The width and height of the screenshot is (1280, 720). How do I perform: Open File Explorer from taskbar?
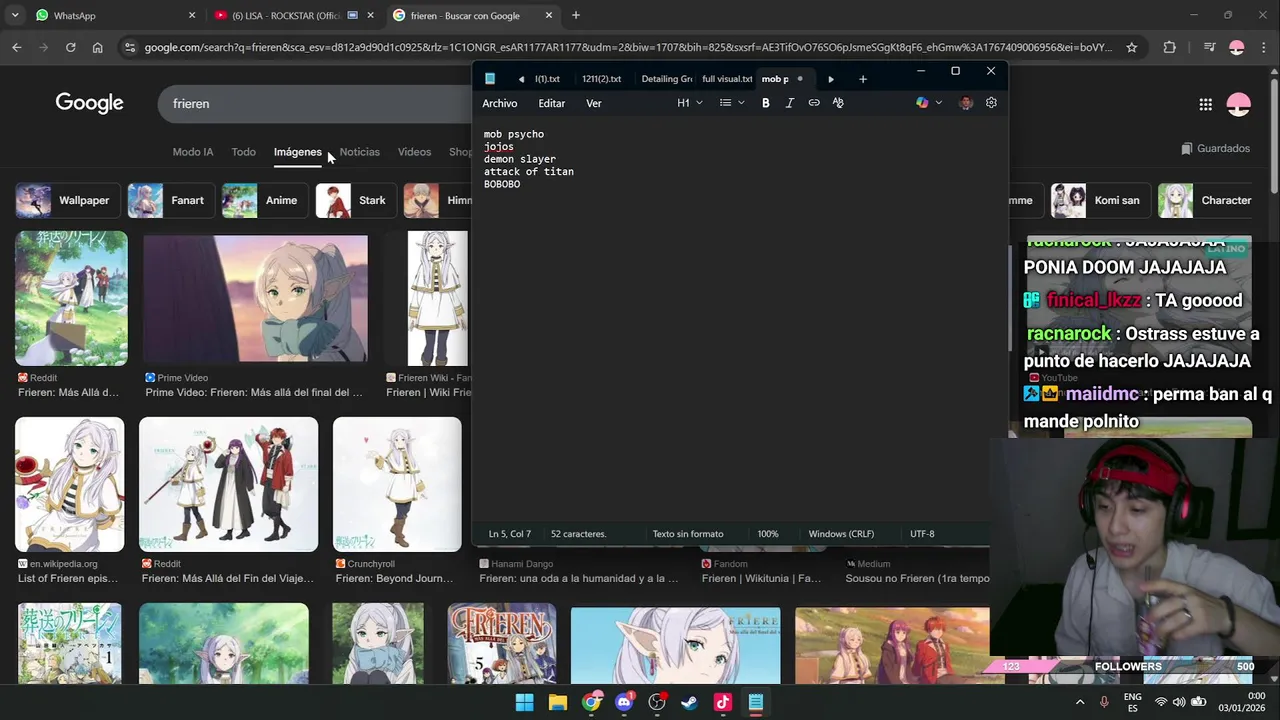coord(558,702)
